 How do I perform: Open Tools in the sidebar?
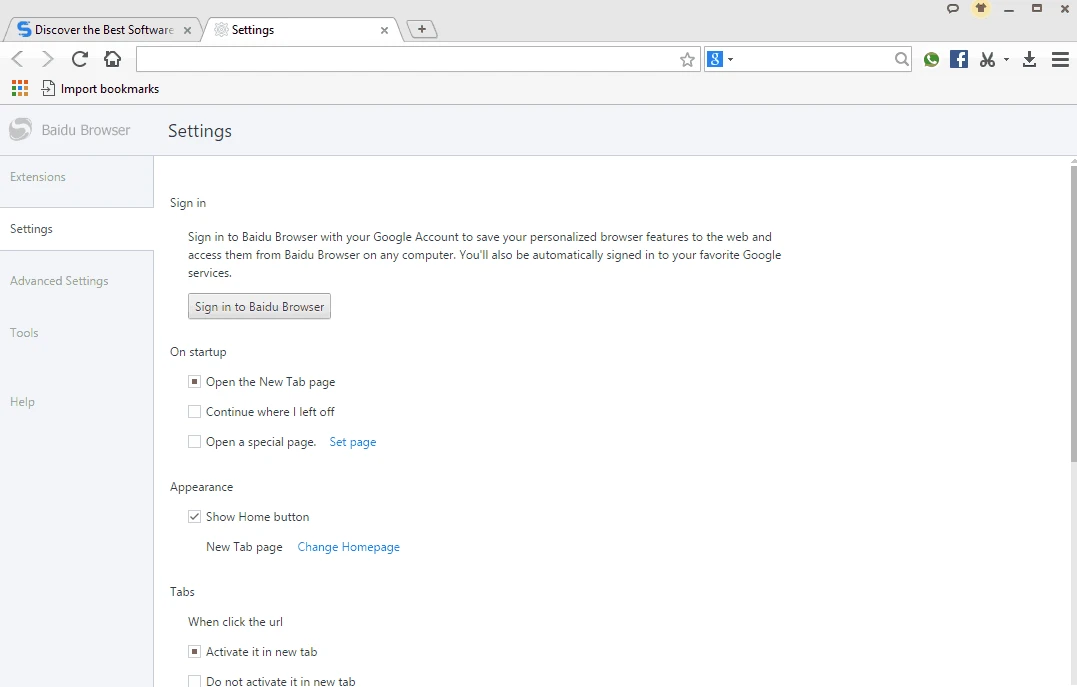pyautogui.click(x=24, y=333)
